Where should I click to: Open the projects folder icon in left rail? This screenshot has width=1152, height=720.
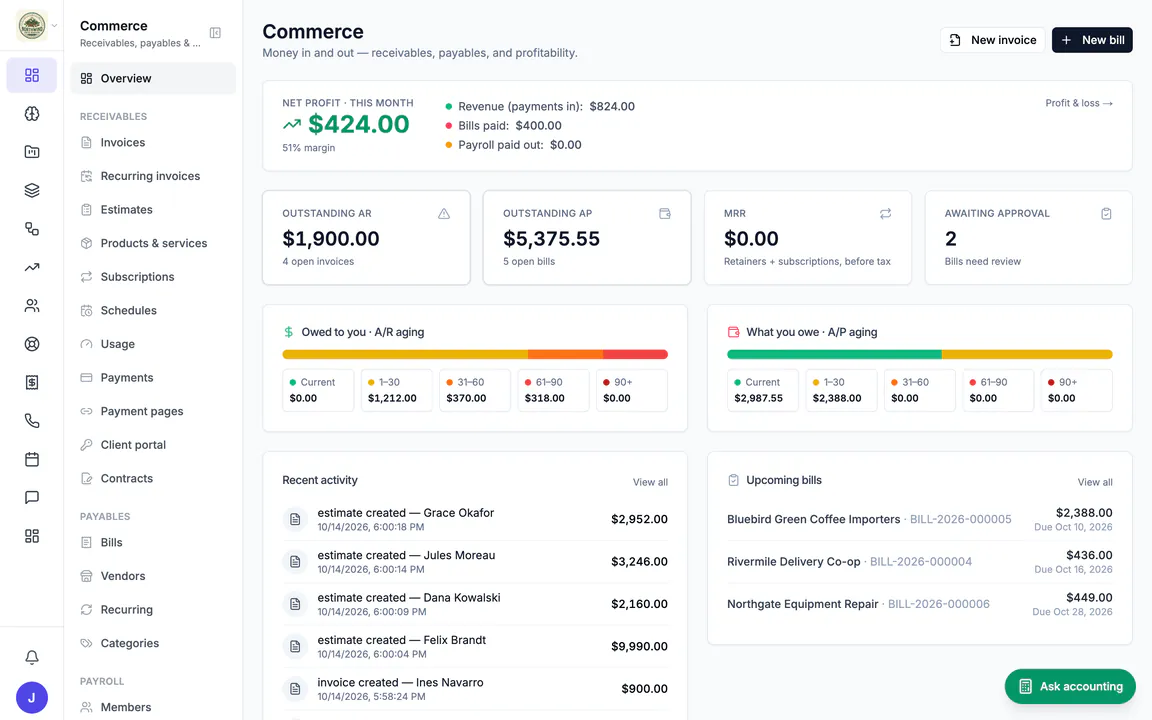click(x=32, y=151)
